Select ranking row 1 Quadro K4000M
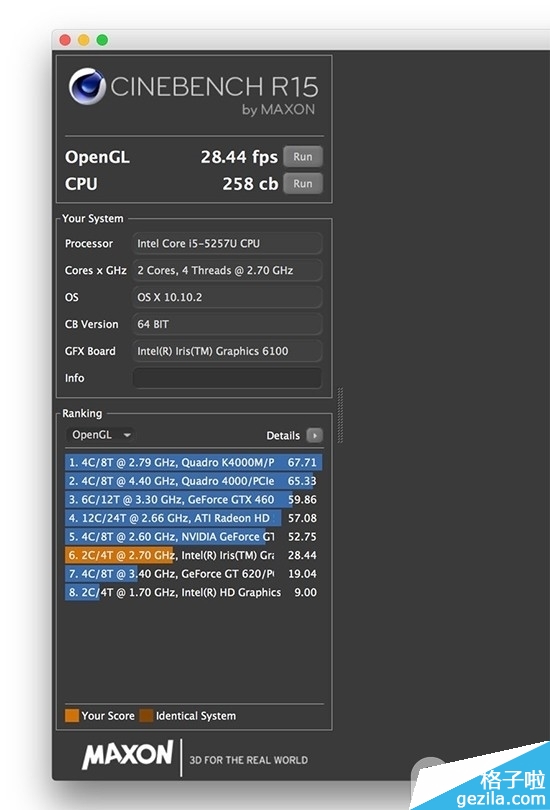The width and height of the screenshot is (550, 810). point(194,462)
